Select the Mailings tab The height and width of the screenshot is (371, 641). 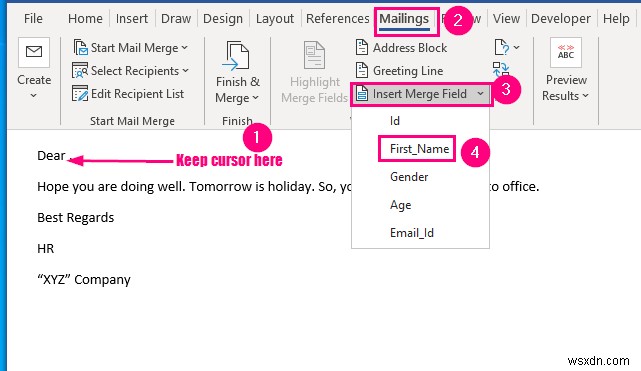point(404,19)
